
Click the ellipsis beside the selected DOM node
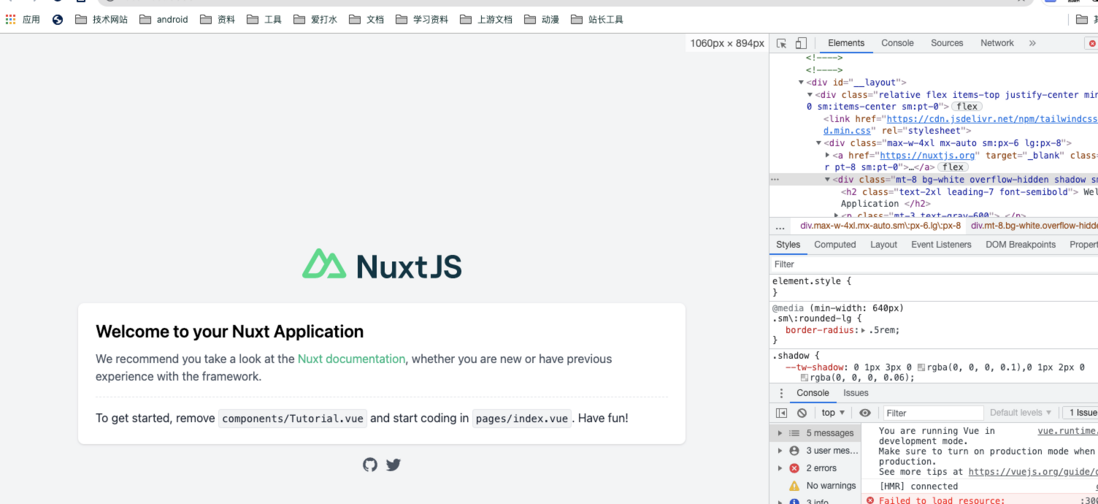pyautogui.click(x=774, y=179)
